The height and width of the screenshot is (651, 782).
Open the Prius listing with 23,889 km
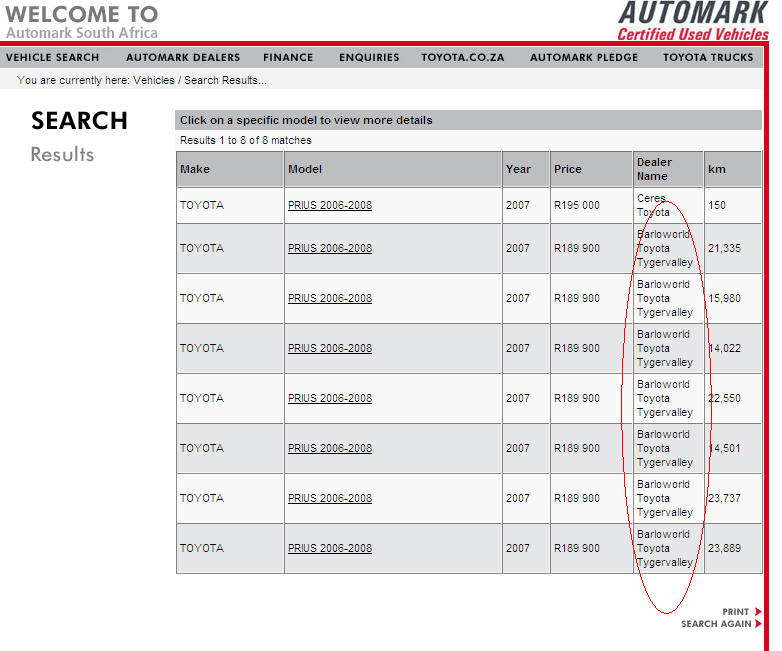(330, 548)
